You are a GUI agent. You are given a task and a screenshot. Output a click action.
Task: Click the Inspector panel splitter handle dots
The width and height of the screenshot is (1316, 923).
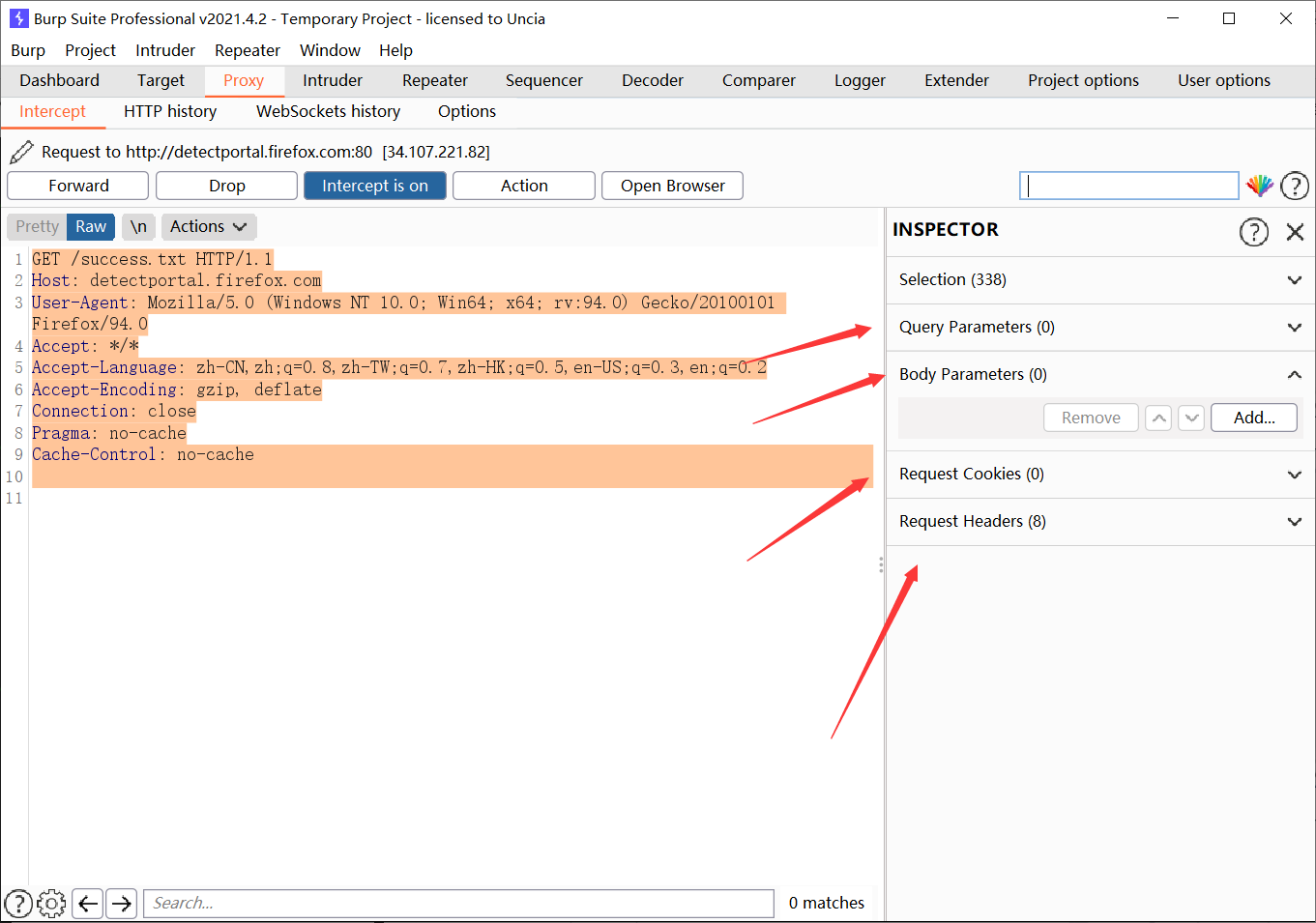[x=881, y=564]
